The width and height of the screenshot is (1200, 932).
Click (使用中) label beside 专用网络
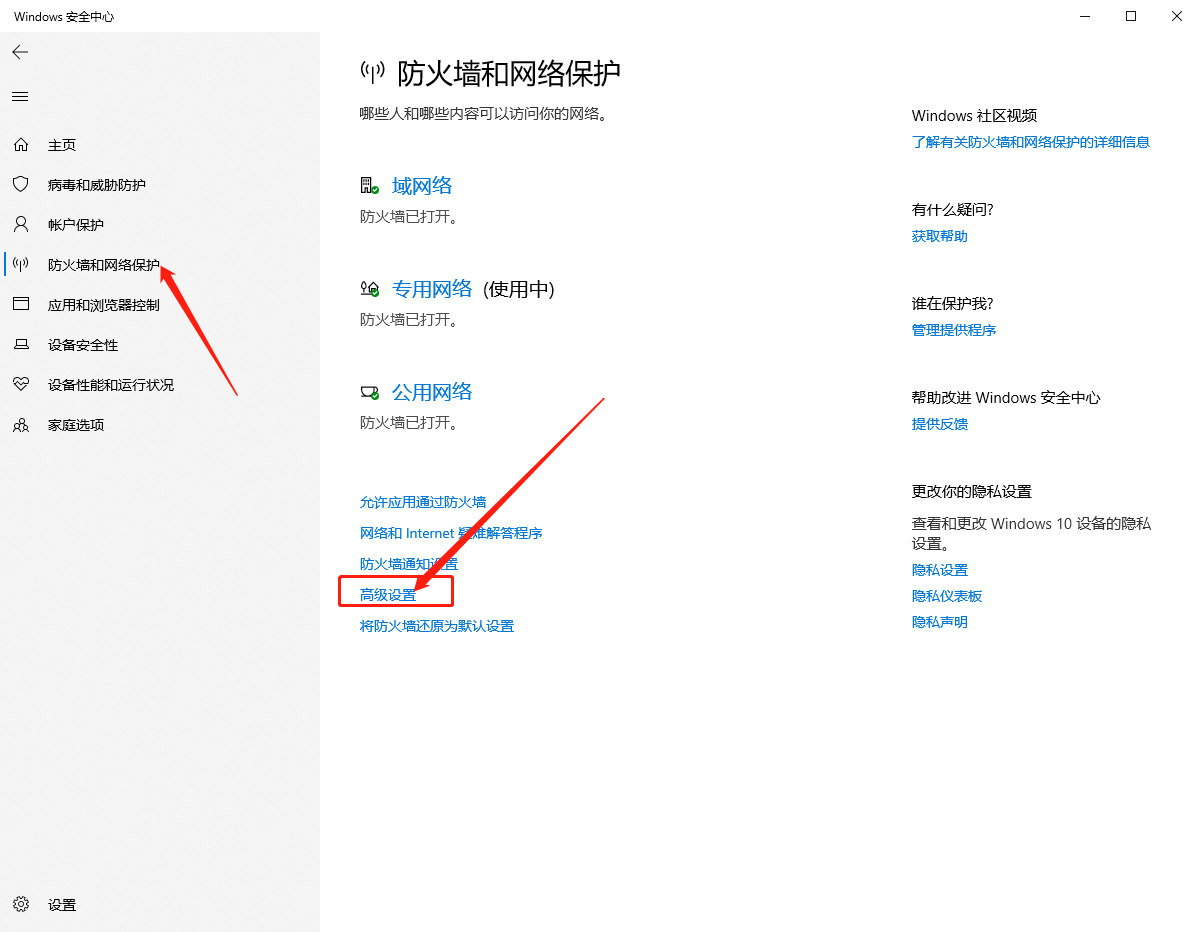click(x=518, y=289)
